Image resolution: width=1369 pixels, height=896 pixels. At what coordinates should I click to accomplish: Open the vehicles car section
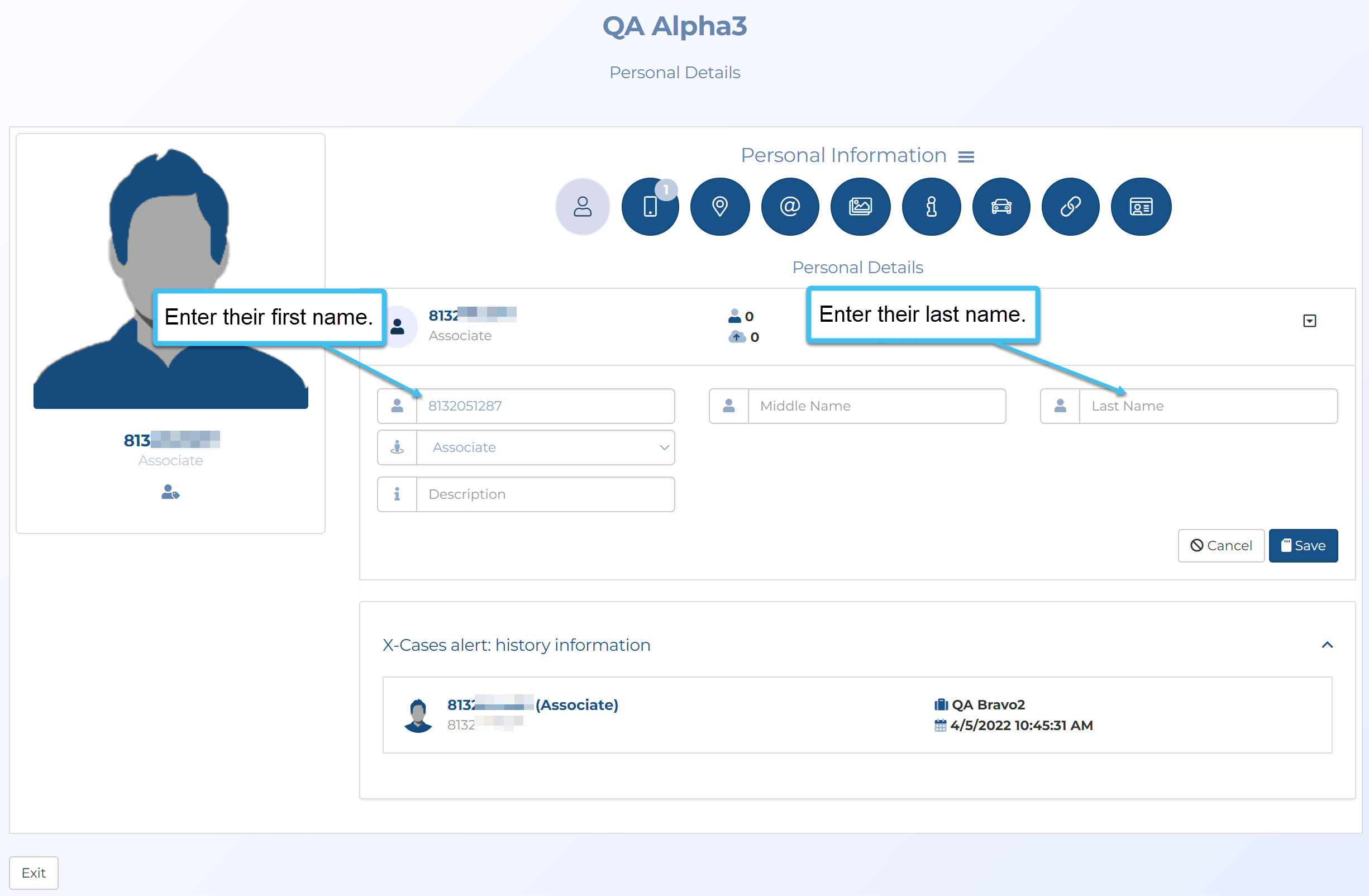1001,207
